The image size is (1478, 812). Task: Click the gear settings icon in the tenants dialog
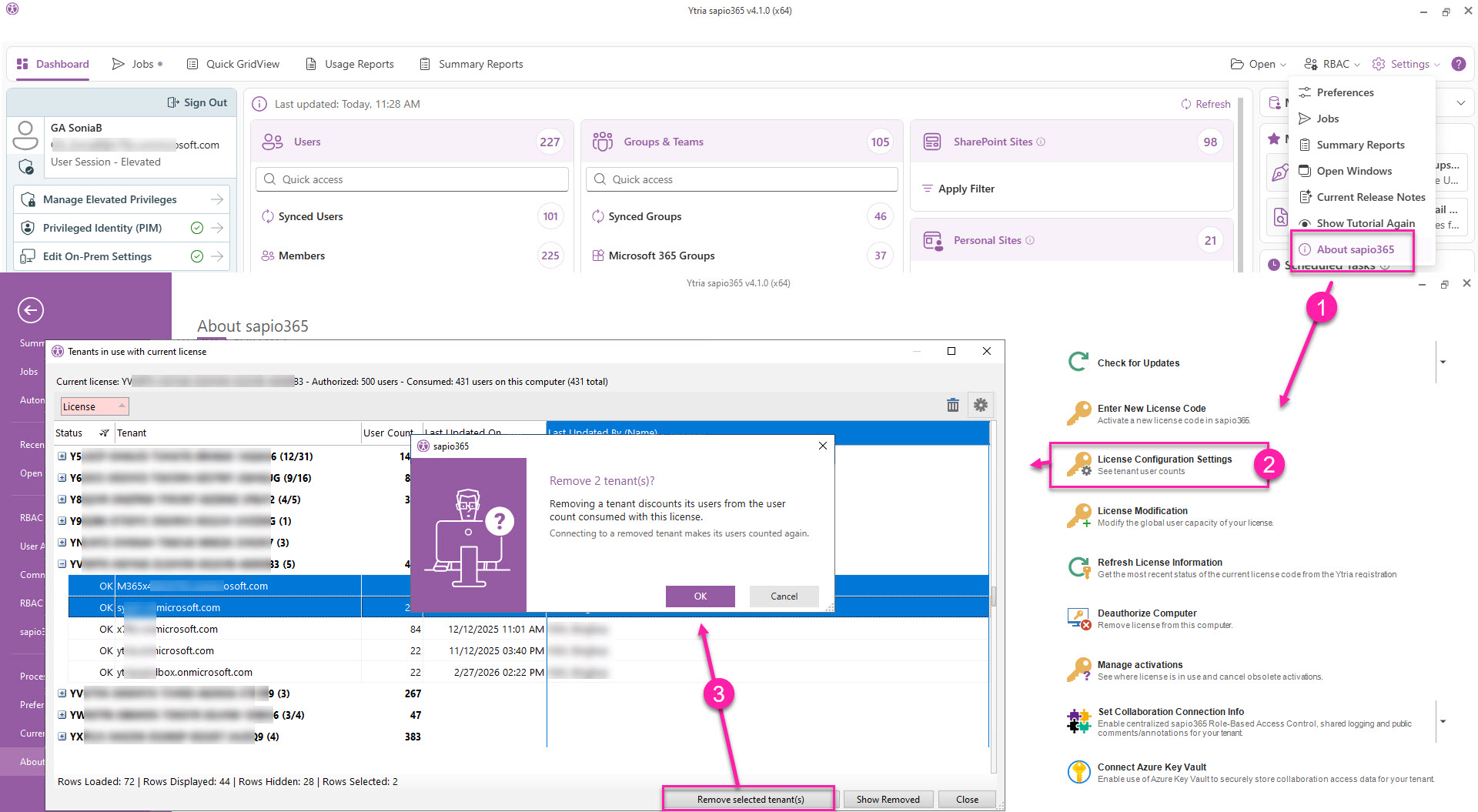(981, 405)
